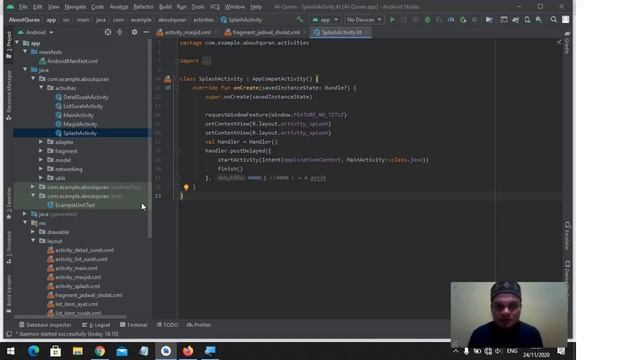Click the volume icon in system tray
Viewport: 640px width, 360px height.
point(498,351)
